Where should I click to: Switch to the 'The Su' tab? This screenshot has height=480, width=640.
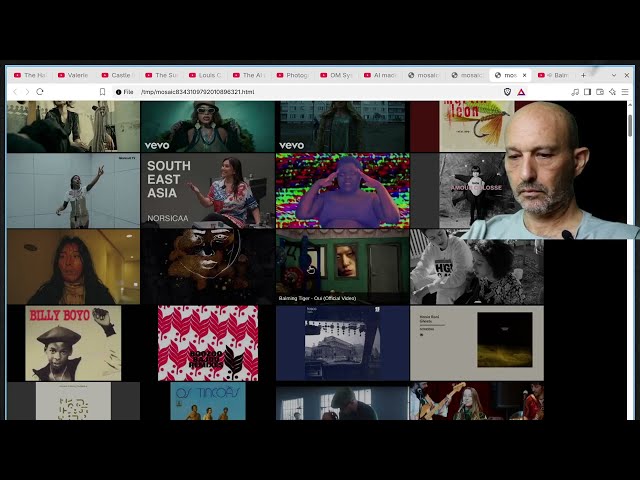point(161,75)
